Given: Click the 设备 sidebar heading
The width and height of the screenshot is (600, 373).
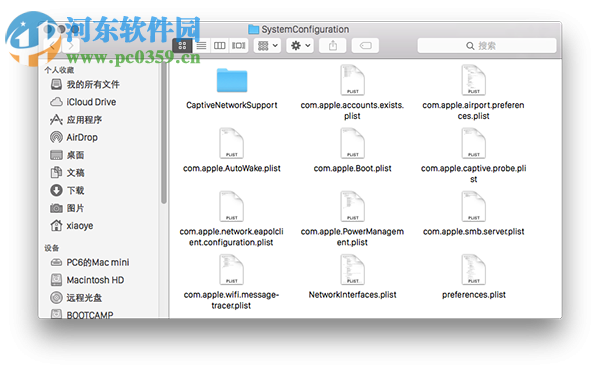Looking at the screenshot, I should click(52, 248).
